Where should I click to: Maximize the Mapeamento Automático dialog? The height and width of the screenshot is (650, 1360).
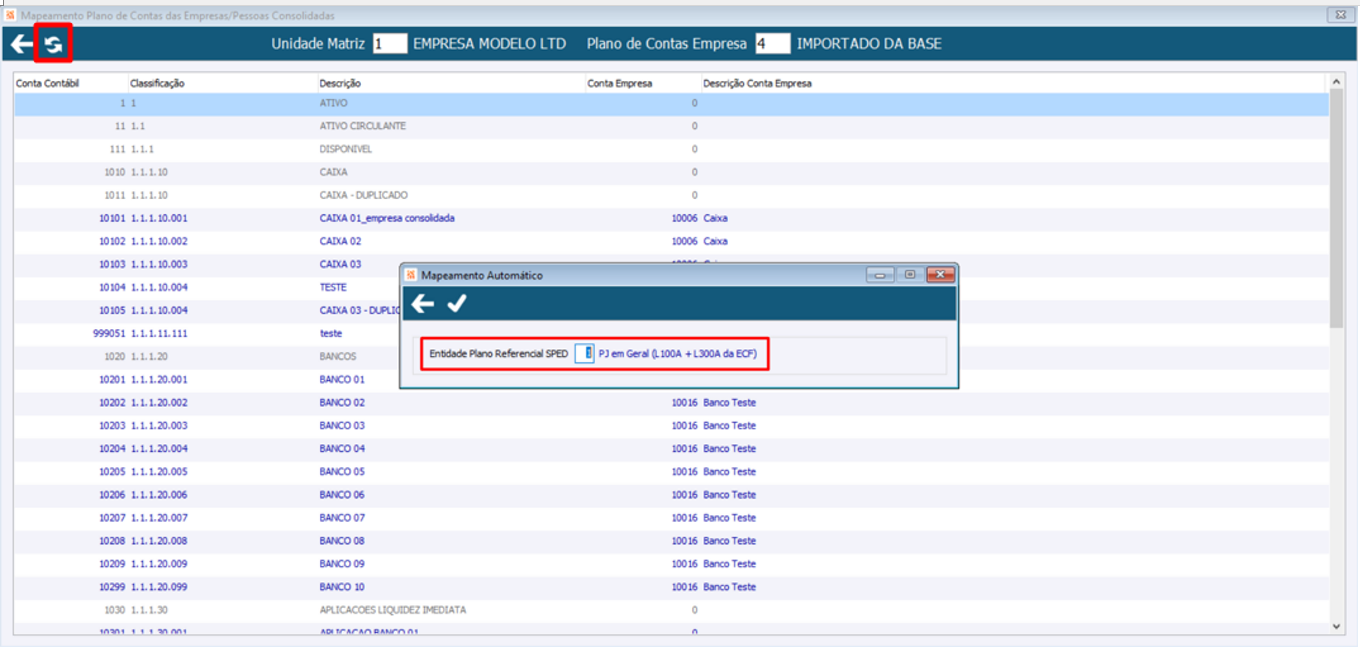point(909,275)
